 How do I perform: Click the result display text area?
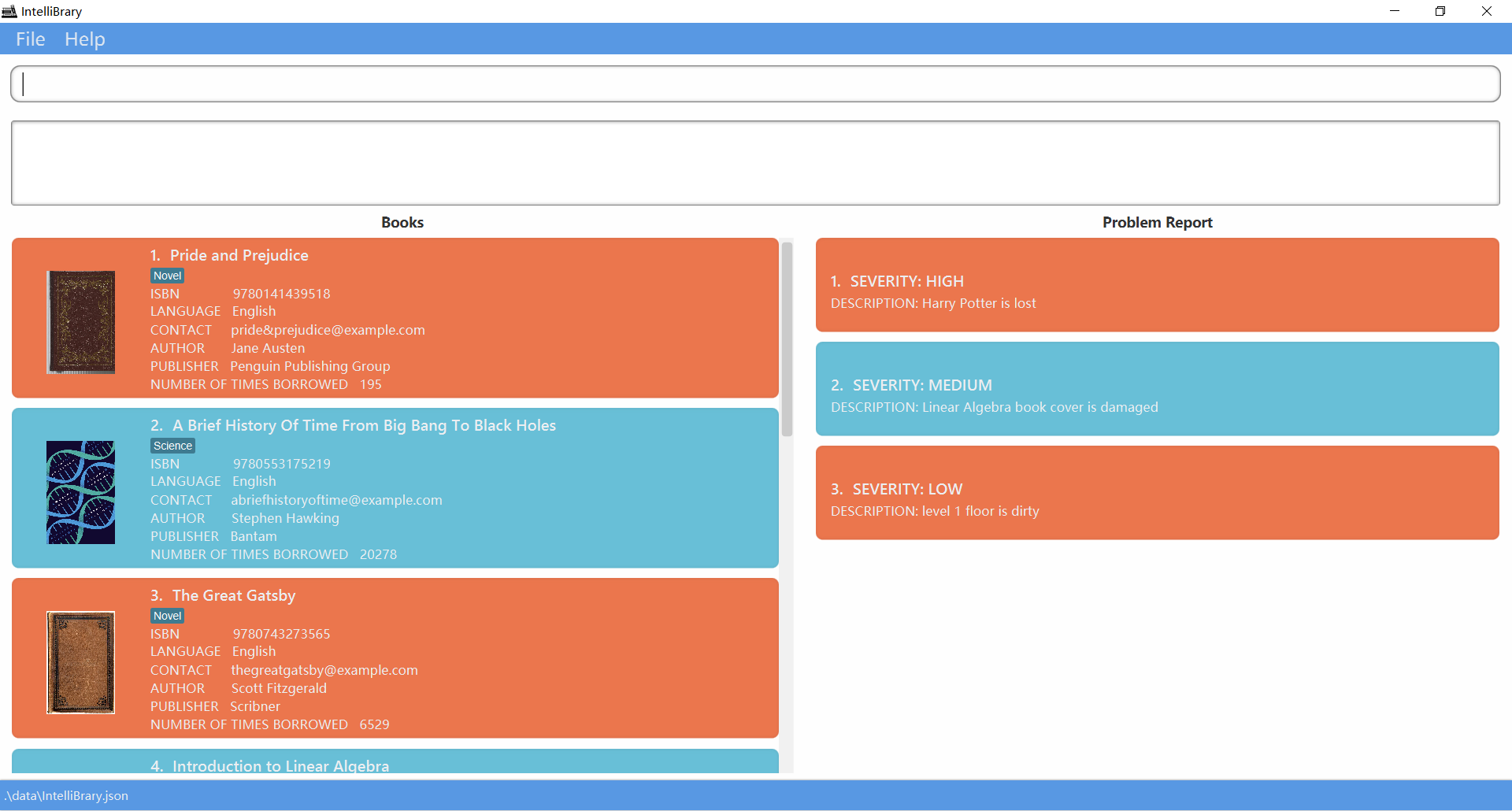click(755, 163)
